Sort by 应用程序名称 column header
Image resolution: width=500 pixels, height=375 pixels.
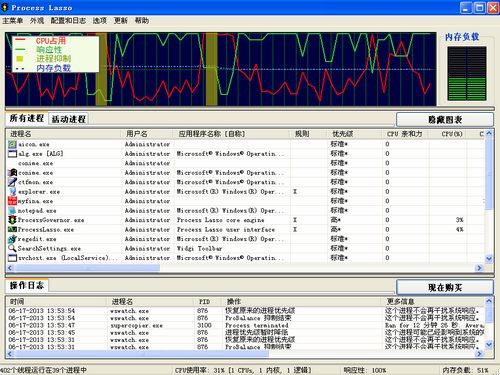point(231,134)
